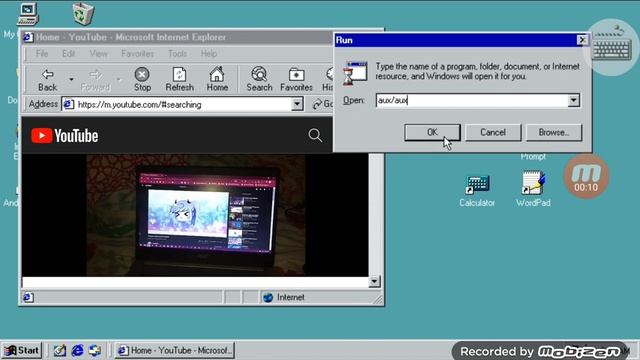Click the Open text field in Run
640x360 pixels.
click(472, 100)
